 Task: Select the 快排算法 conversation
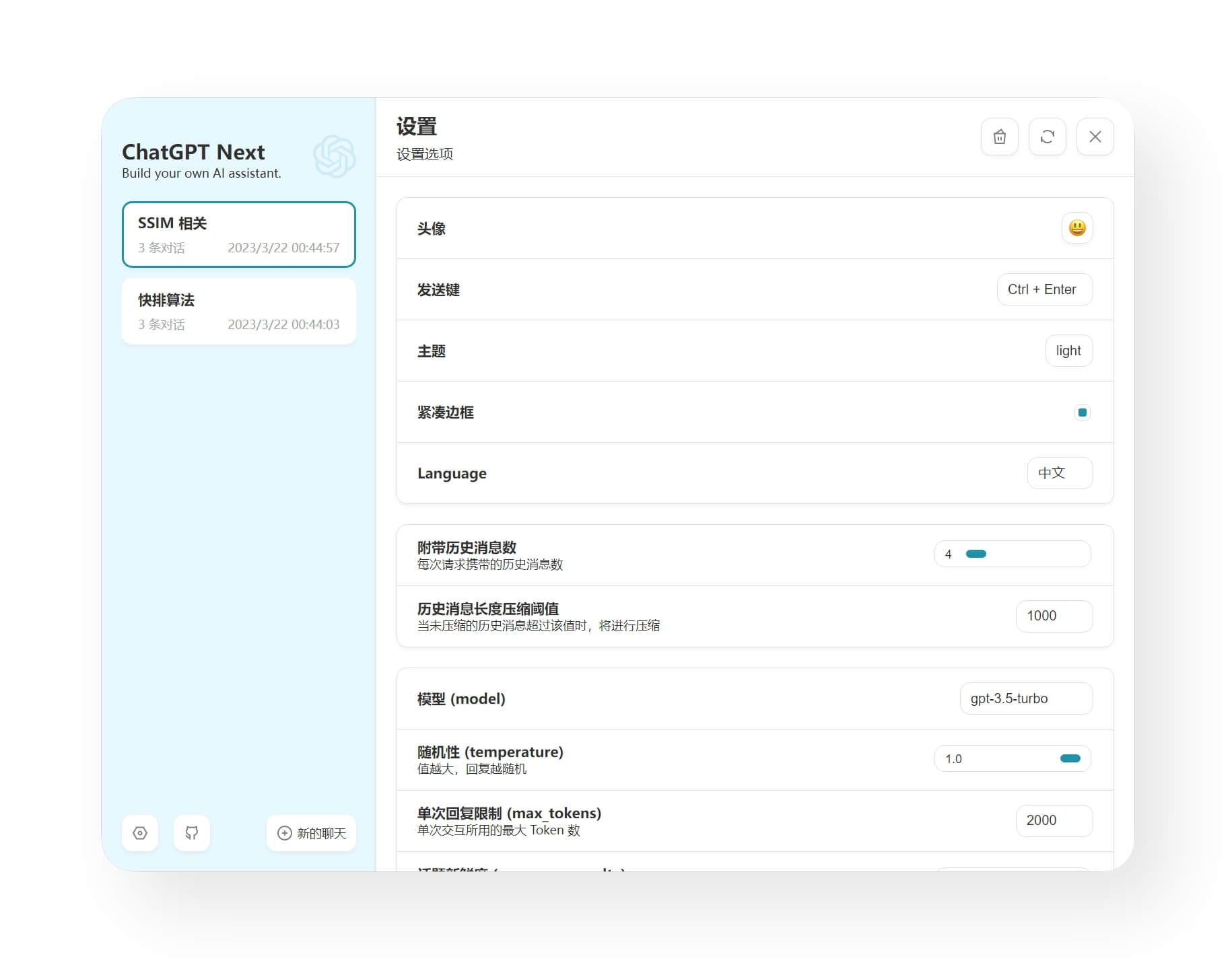[238, 312]
